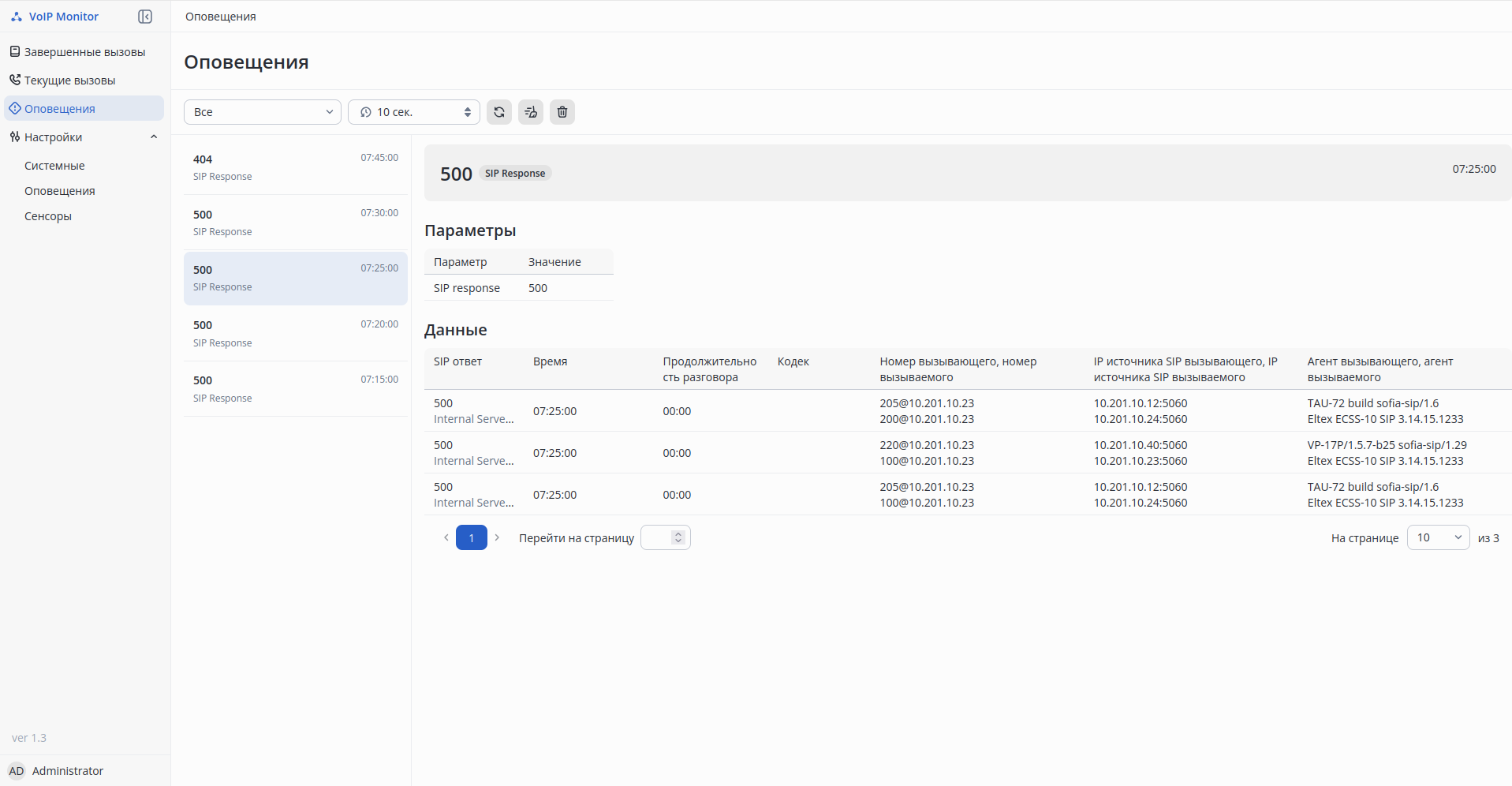1512x786 pixels.
Task: Click the AD administrator avatar
Action: [17, 771]
